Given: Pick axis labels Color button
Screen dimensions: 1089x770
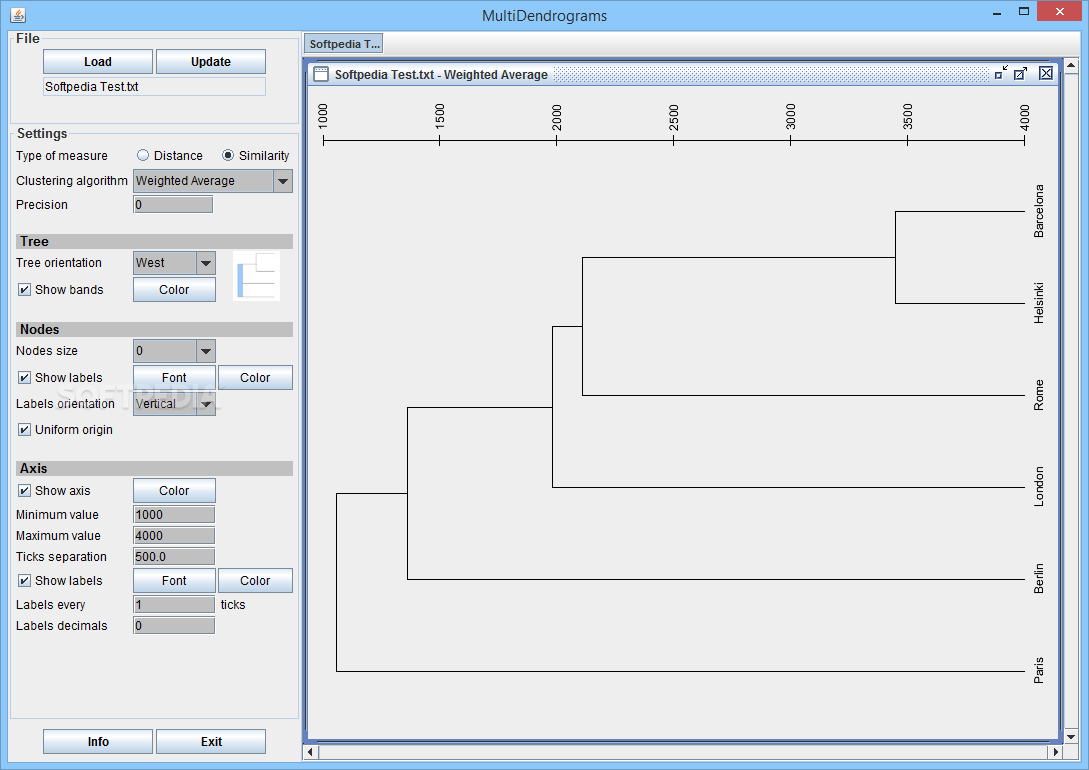Looking at the screenshot, I should click(255, 580).
